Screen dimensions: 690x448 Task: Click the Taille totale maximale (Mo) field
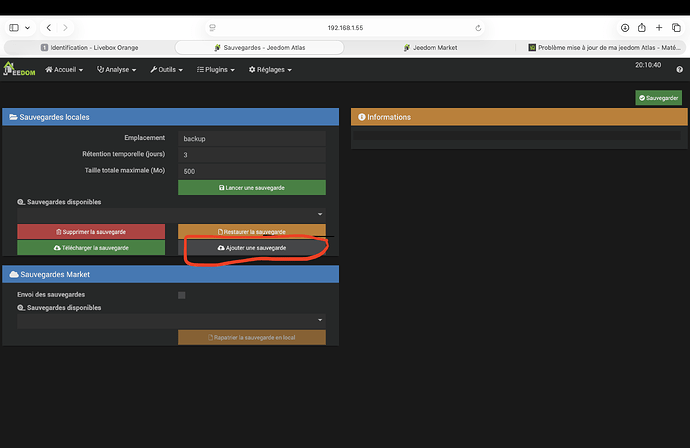pyautogui.click(x=252, y=171)
